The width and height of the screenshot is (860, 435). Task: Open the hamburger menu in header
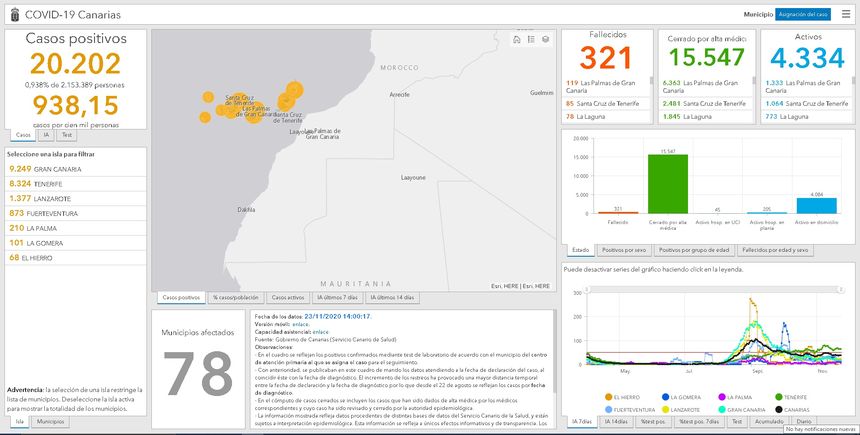click(845, 14)
